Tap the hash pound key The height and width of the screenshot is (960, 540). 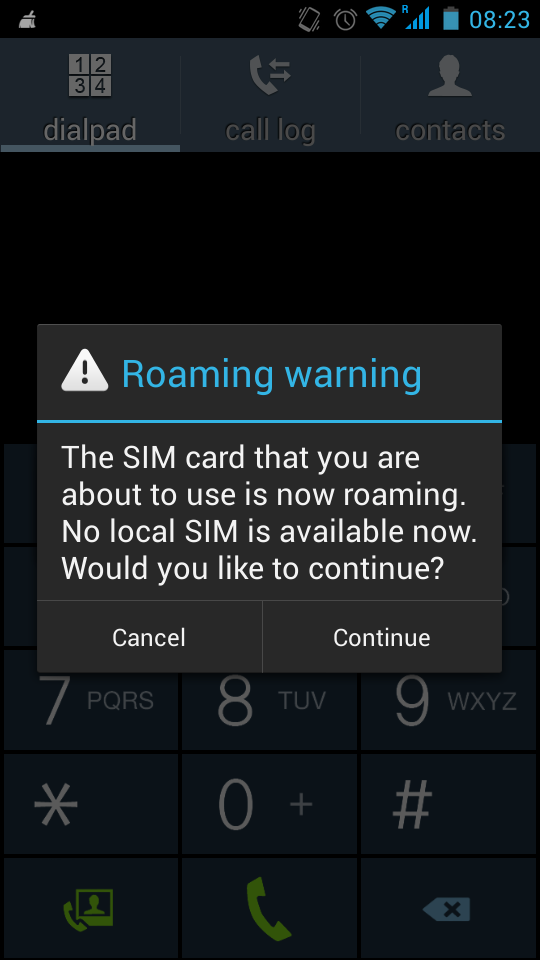point(449,804)
